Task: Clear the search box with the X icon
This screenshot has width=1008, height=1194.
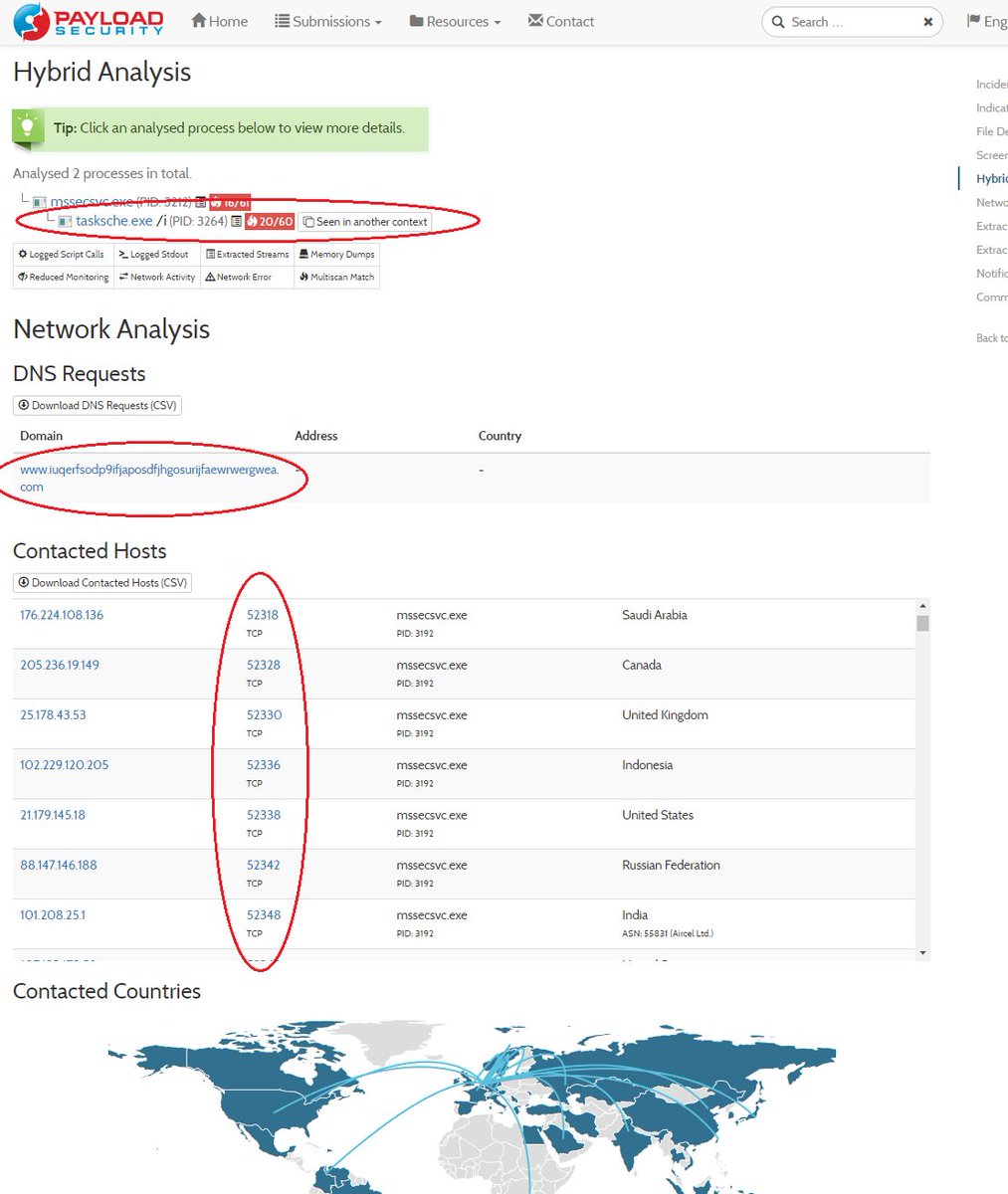Action: coord(927,22)
